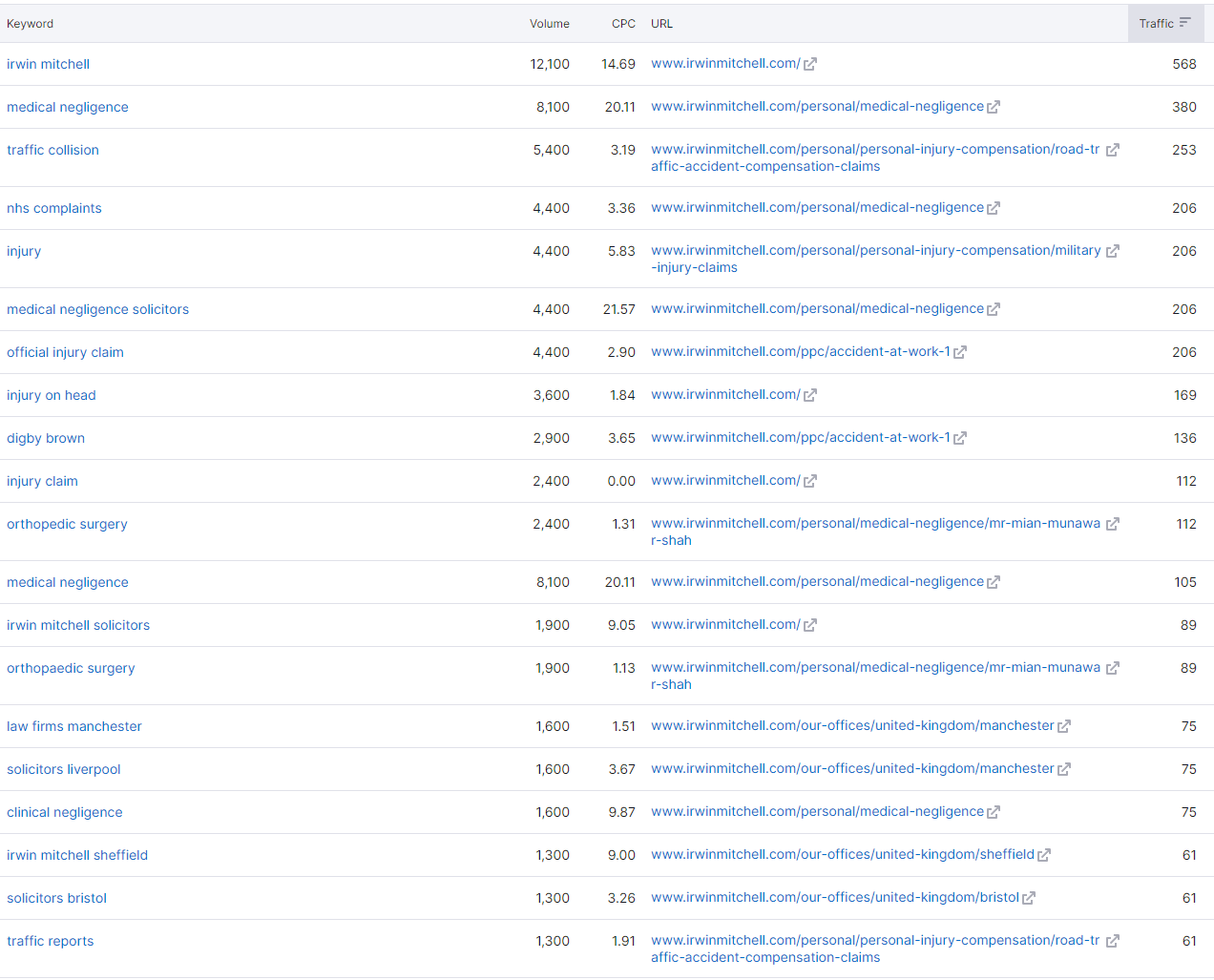Open external link icon in orthopaedic surgery row

[1112, 668]
